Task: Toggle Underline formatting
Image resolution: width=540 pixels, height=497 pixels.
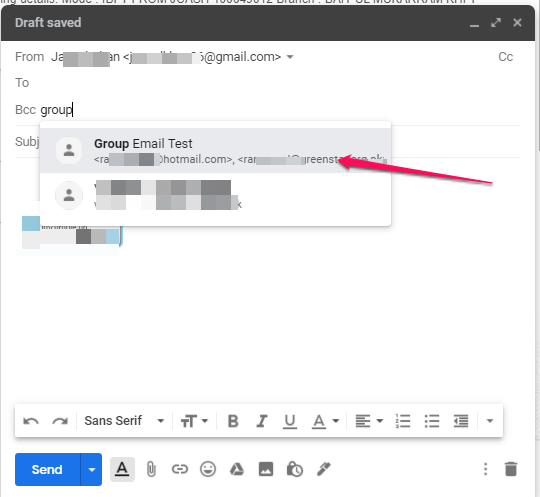Action: [290, 421]
